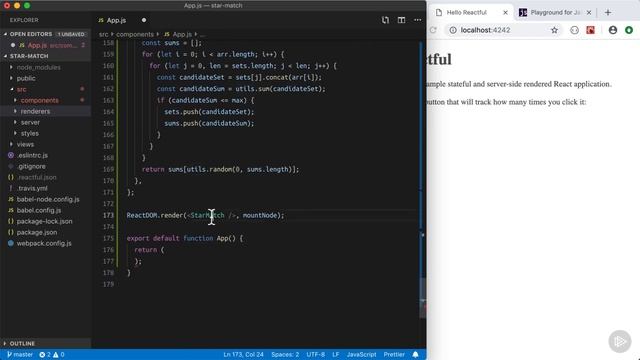Open the Chrome profile avatar icon
640x360 pixels.
point(613,30)
